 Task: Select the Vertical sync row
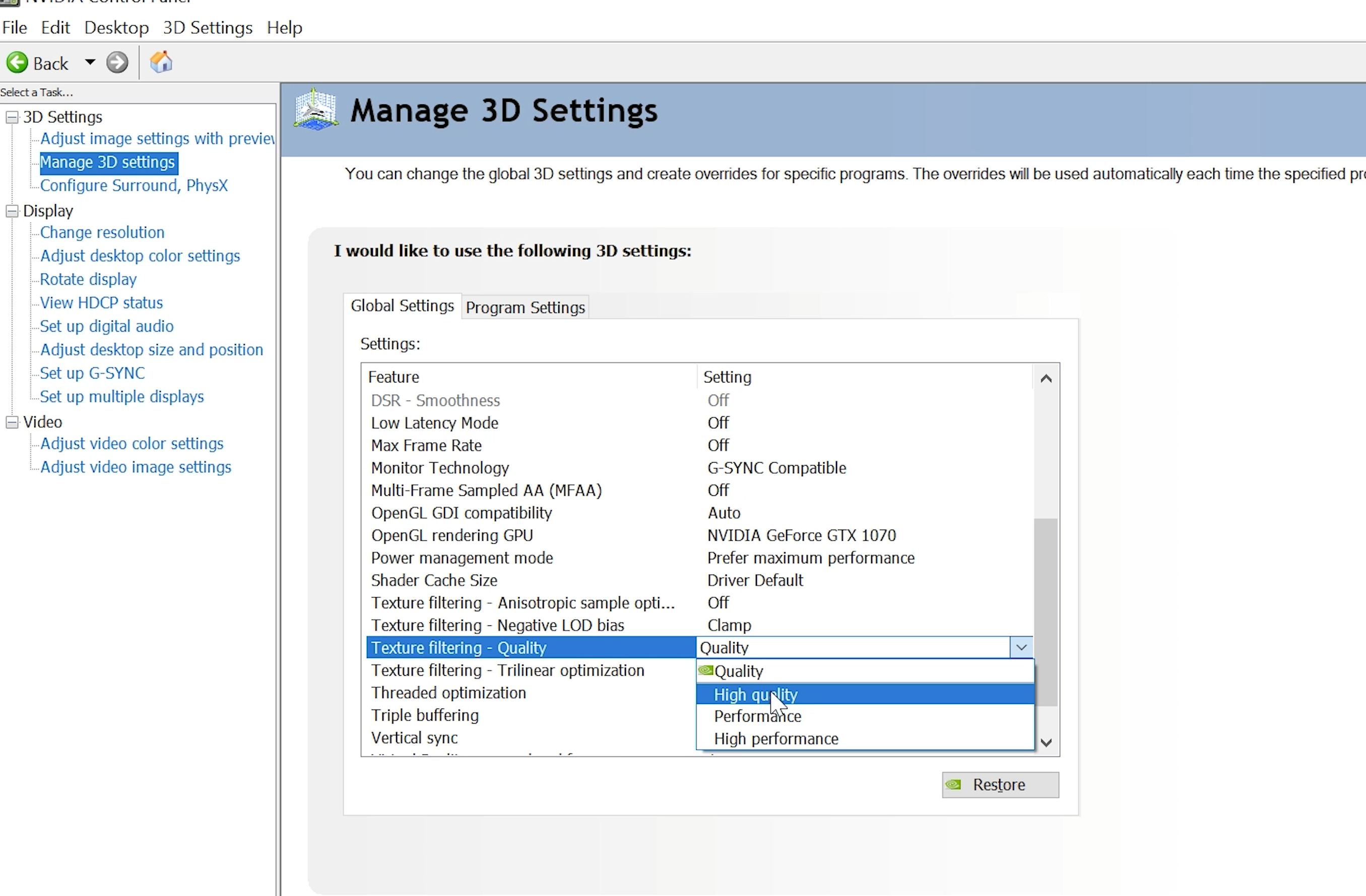[x=531, y=738]
